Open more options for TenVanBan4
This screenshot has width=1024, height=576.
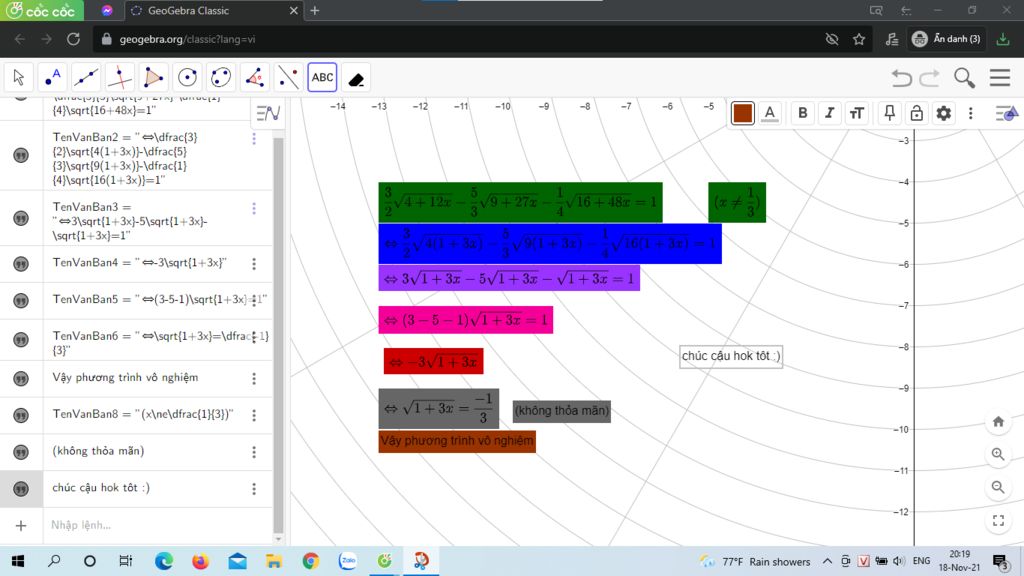pyautogui.click(x=254, y=264)
